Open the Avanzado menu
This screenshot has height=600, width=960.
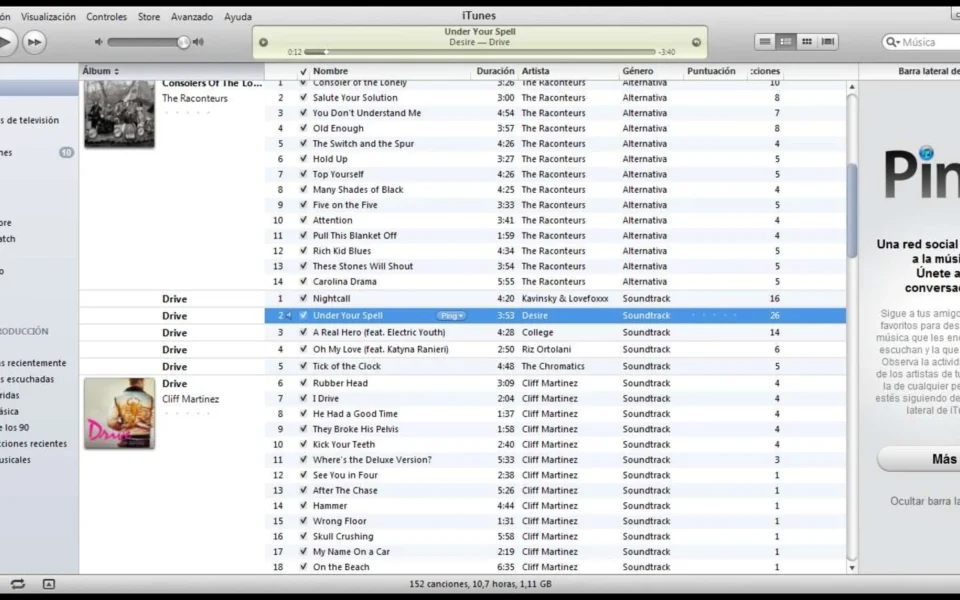coord(192,17)
